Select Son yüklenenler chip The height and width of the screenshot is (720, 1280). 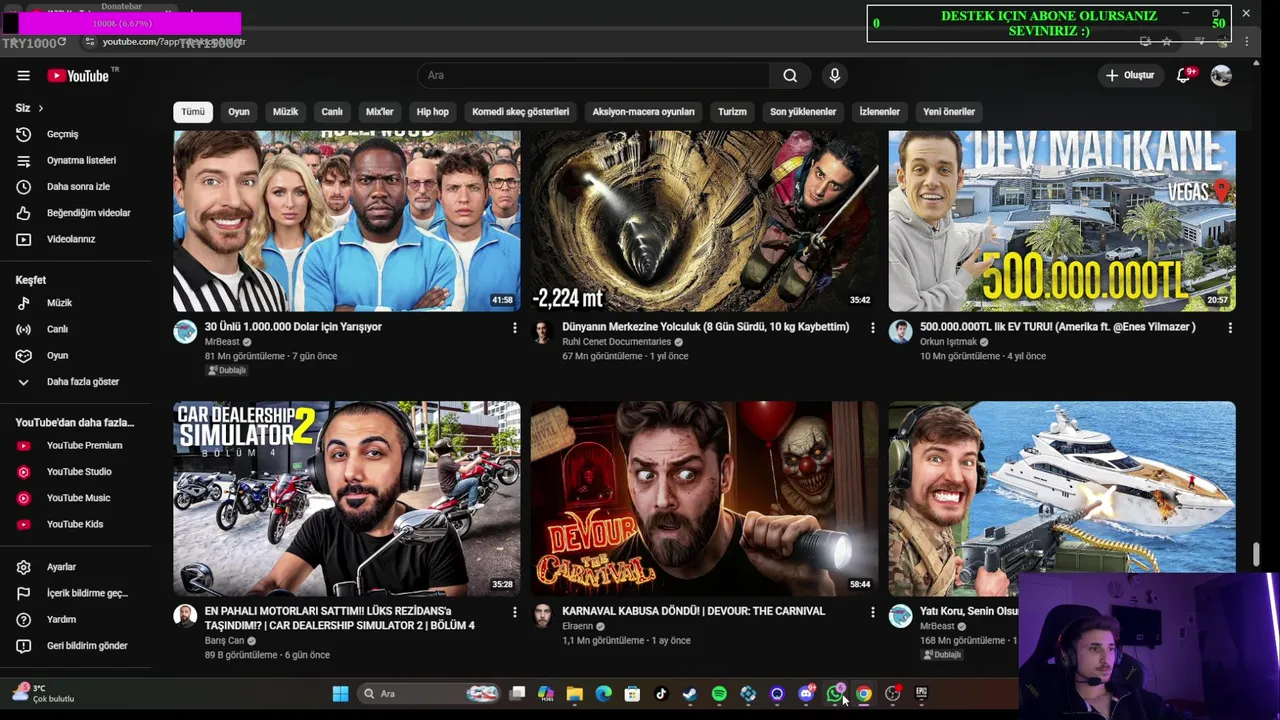(x=803, y=112)
